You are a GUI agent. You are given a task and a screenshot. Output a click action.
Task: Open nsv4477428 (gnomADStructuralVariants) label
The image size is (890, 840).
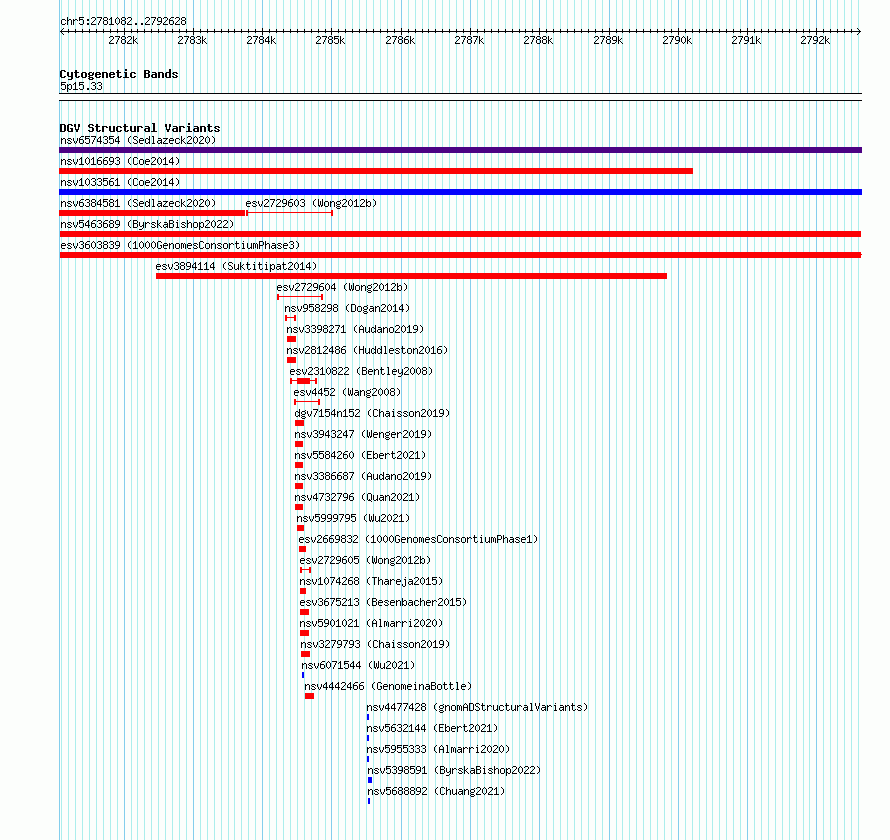(x=477, y=707)
